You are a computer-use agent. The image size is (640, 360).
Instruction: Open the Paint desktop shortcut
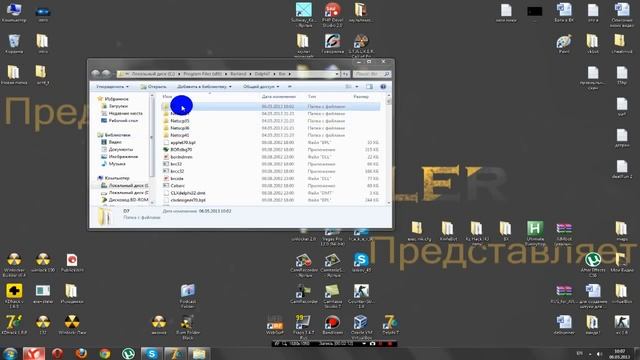tap(564, 44)
